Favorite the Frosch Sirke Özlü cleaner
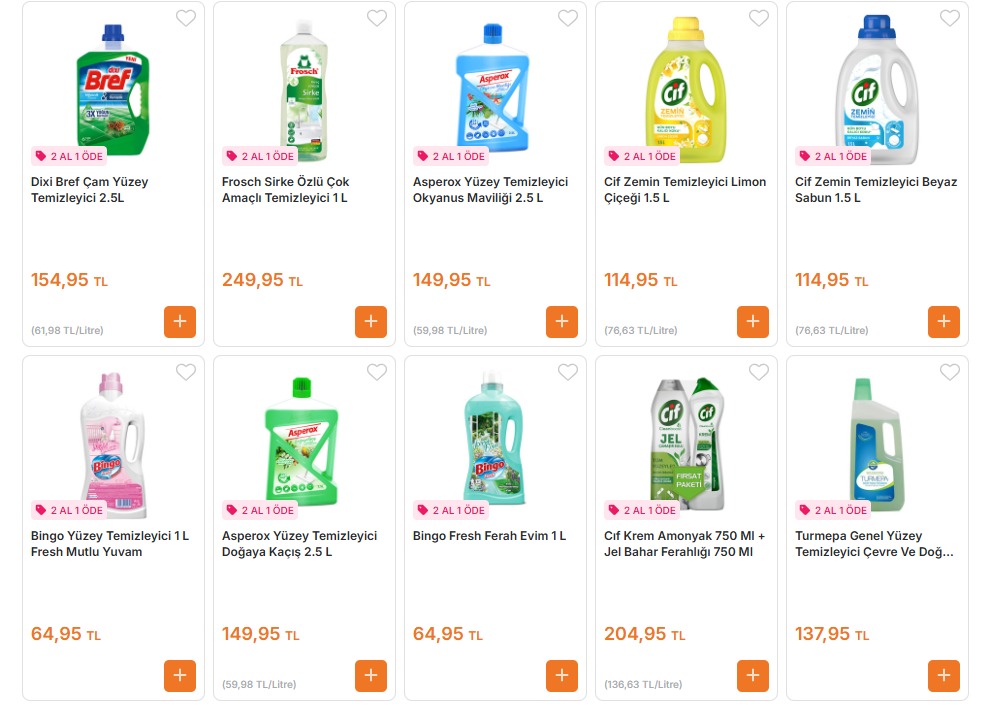Screen dimensions: 984x705 [377, 18]
